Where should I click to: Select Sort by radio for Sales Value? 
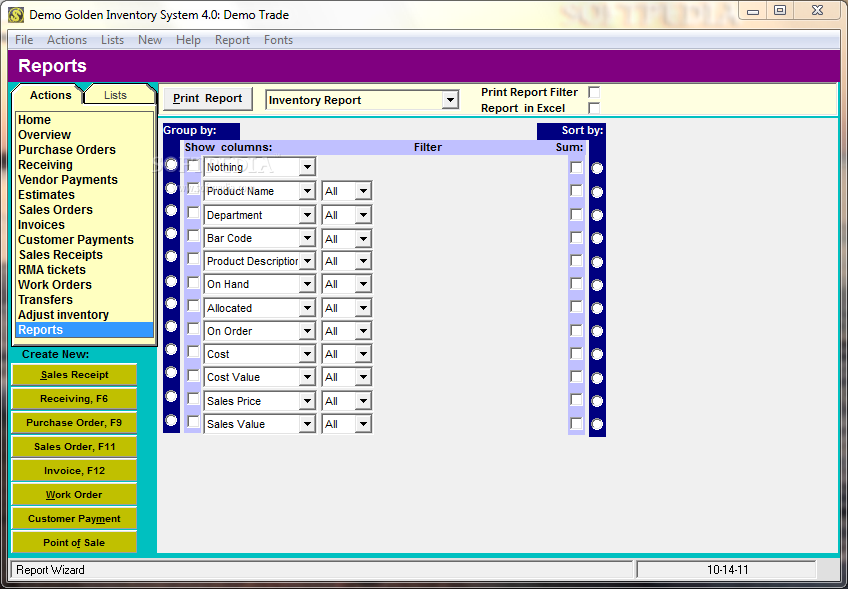point(597,425)
